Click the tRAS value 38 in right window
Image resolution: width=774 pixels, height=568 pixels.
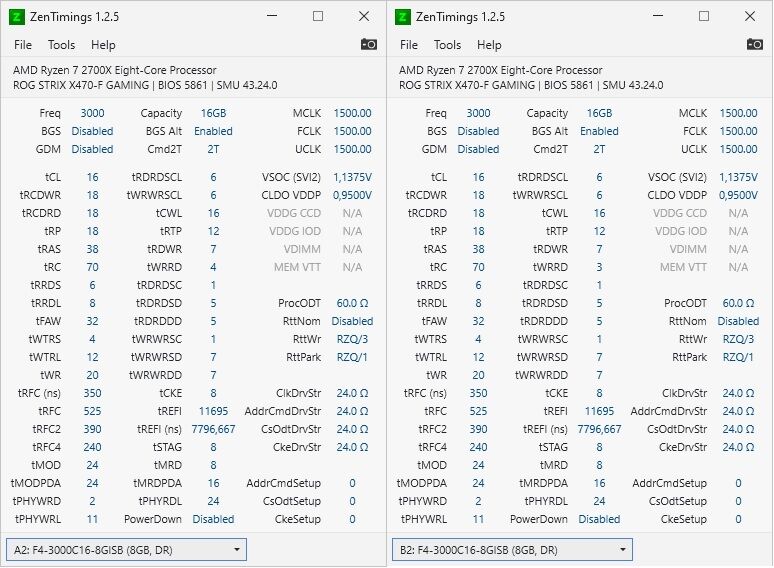[x=478, y=249]
